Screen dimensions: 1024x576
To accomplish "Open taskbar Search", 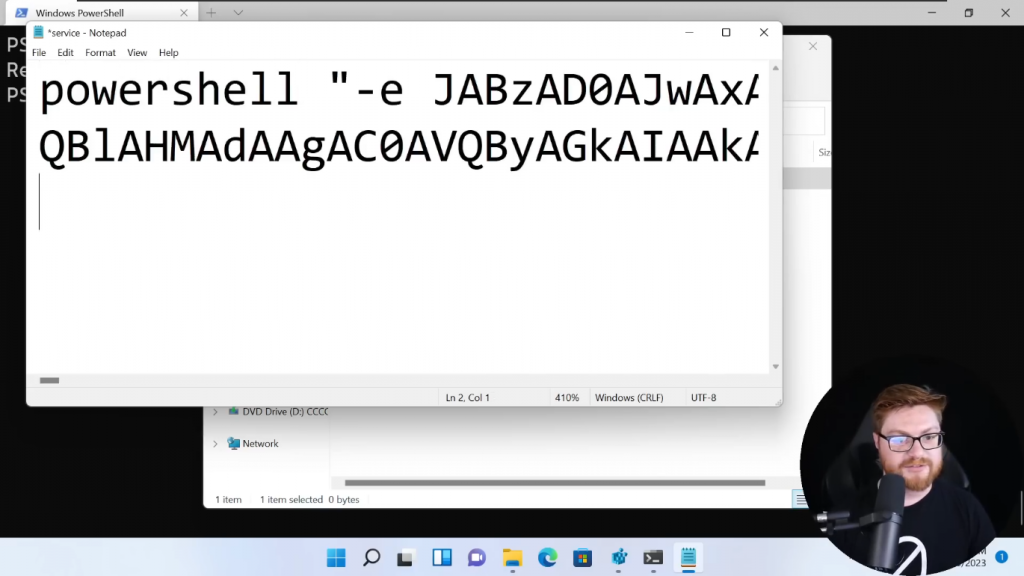I will [x=372, y=558].
